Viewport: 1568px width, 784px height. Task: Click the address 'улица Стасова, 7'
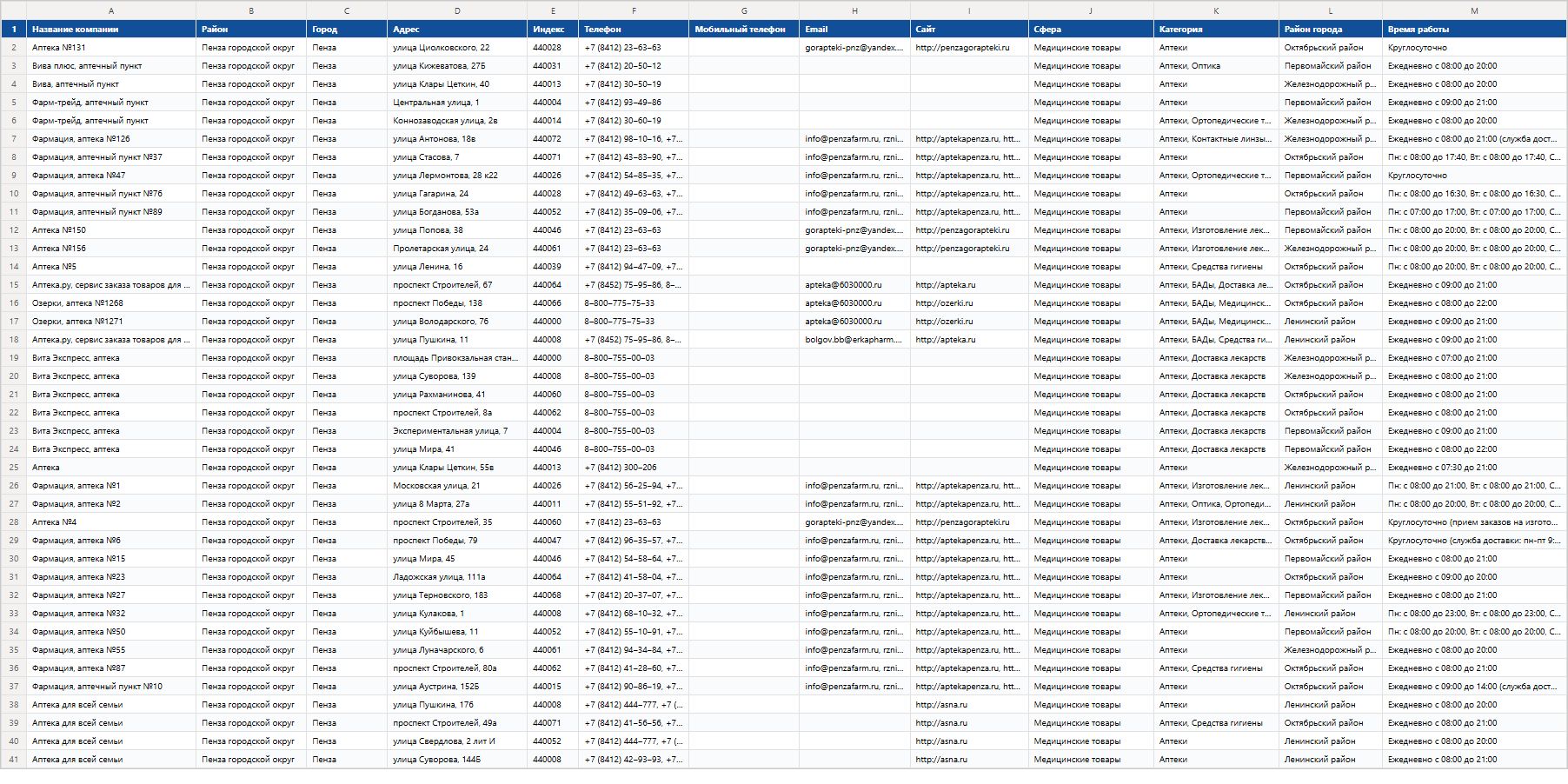coord(457,157)
